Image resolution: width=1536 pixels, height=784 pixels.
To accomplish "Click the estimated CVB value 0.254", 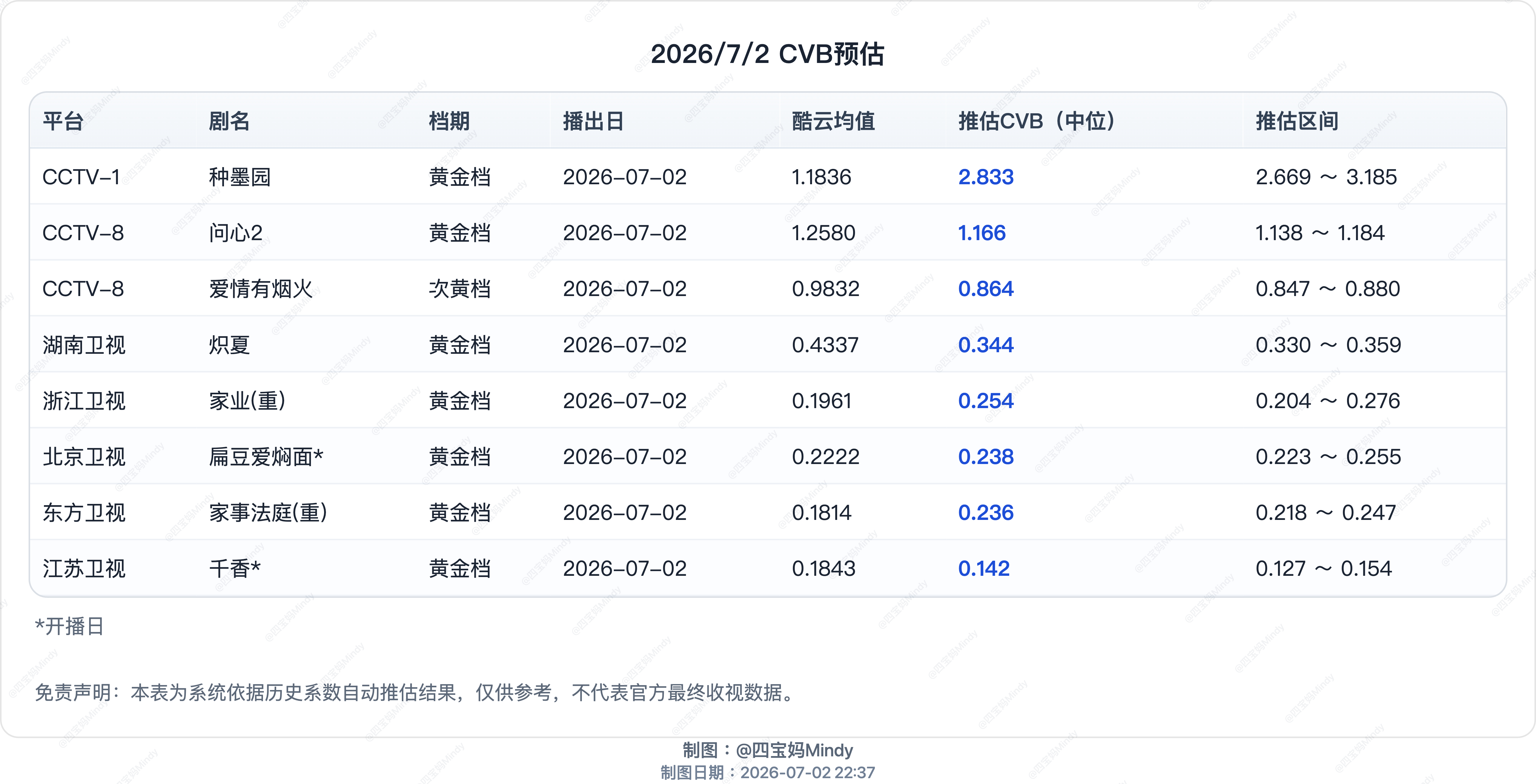I will pos(985,401).
